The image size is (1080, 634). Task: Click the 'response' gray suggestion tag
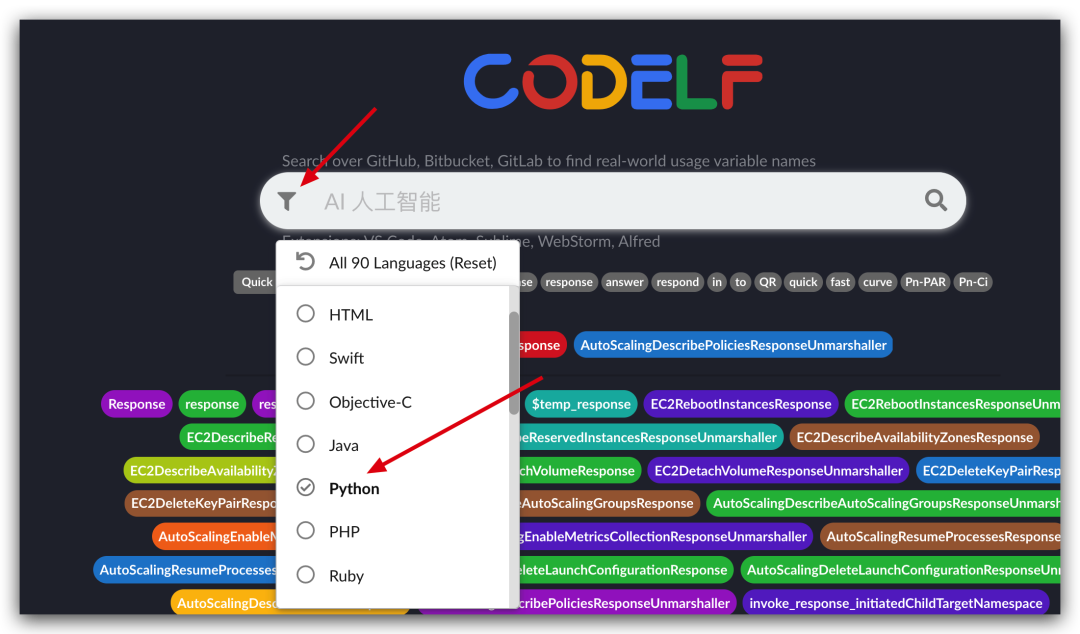(568, 282)
